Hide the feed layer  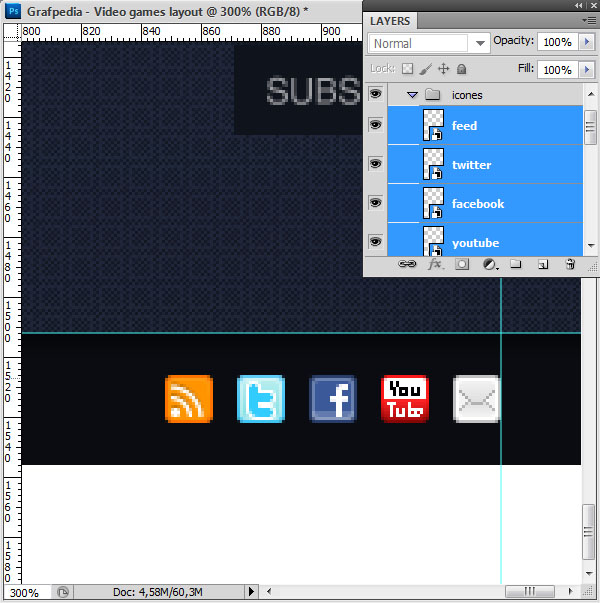(x=375, y=125)
